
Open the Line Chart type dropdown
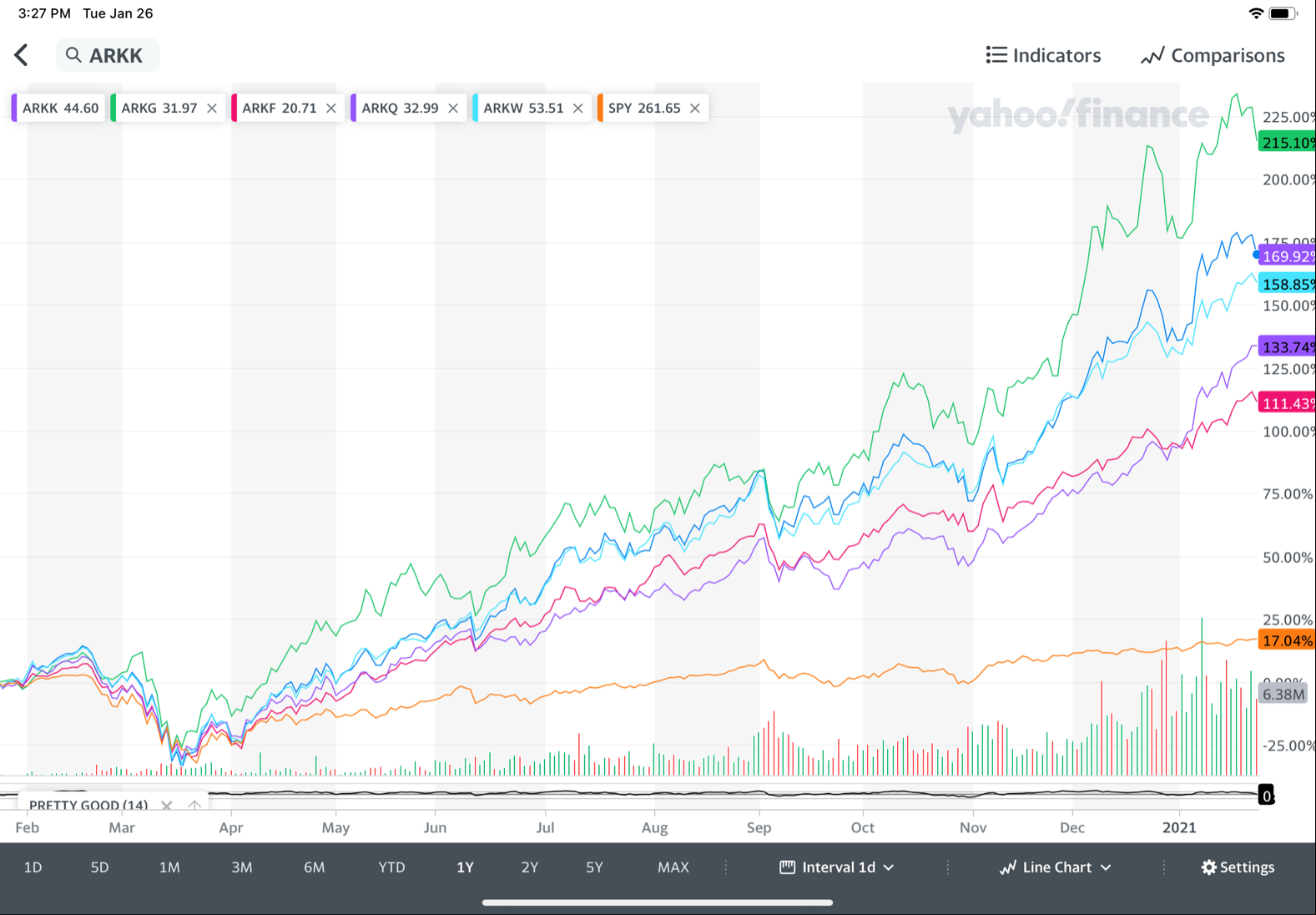click(1056, 867)
